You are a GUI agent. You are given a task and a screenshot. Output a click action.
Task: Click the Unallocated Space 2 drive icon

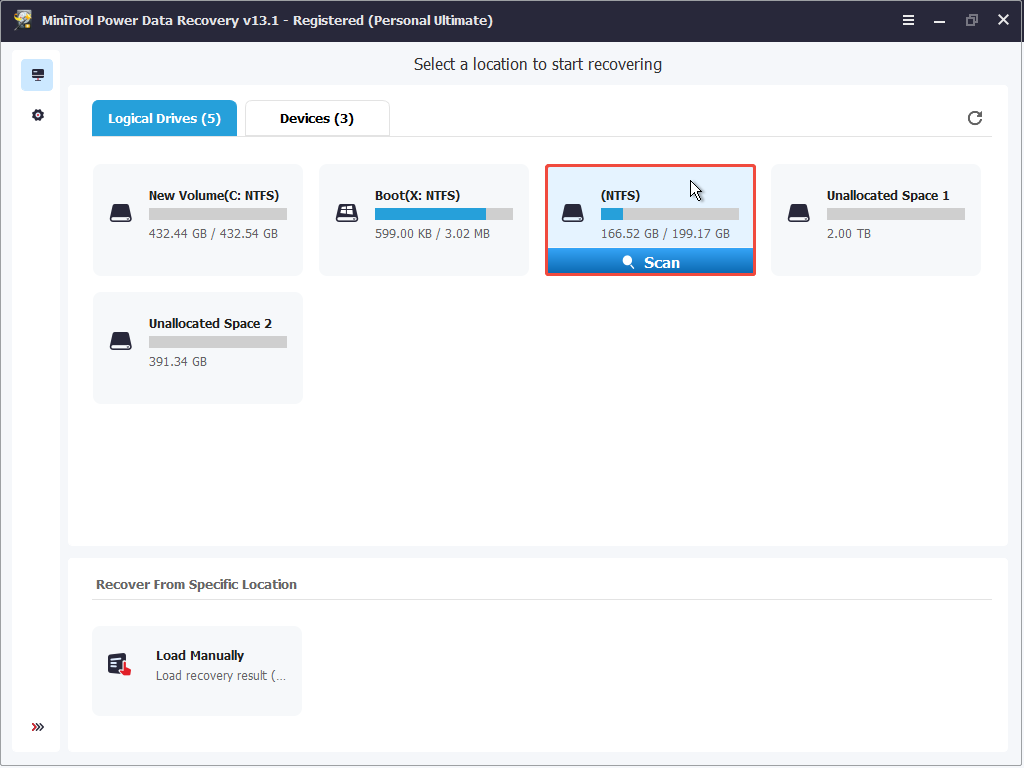121,341
